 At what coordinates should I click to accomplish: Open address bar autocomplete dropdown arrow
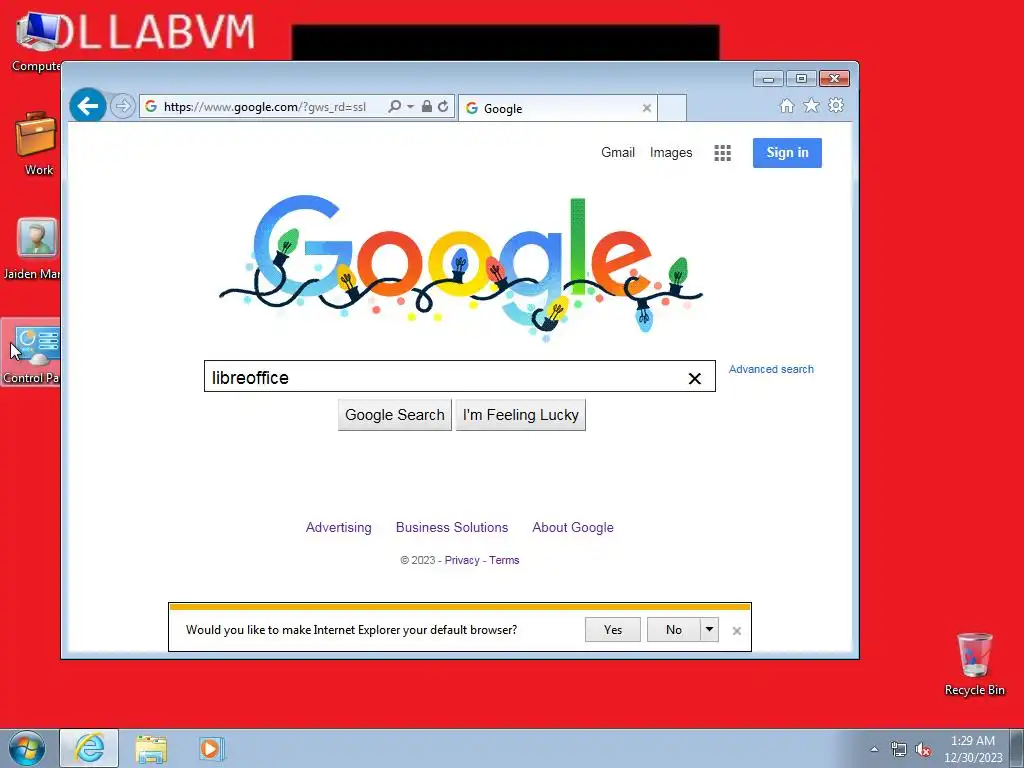(410, 106)
